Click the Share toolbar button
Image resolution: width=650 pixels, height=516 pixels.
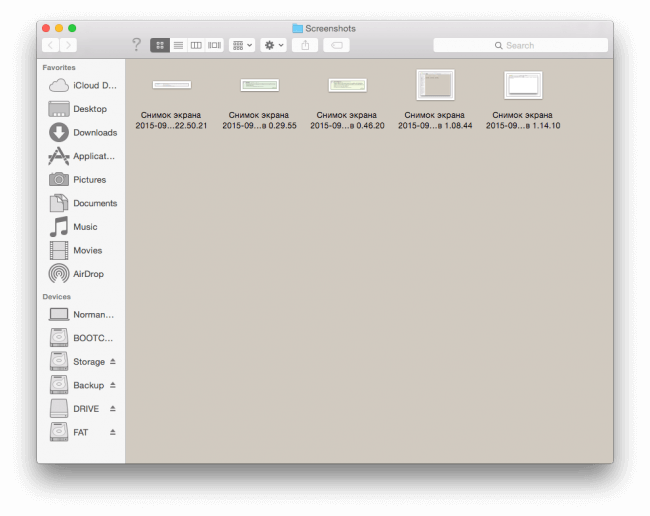point(305,45)
